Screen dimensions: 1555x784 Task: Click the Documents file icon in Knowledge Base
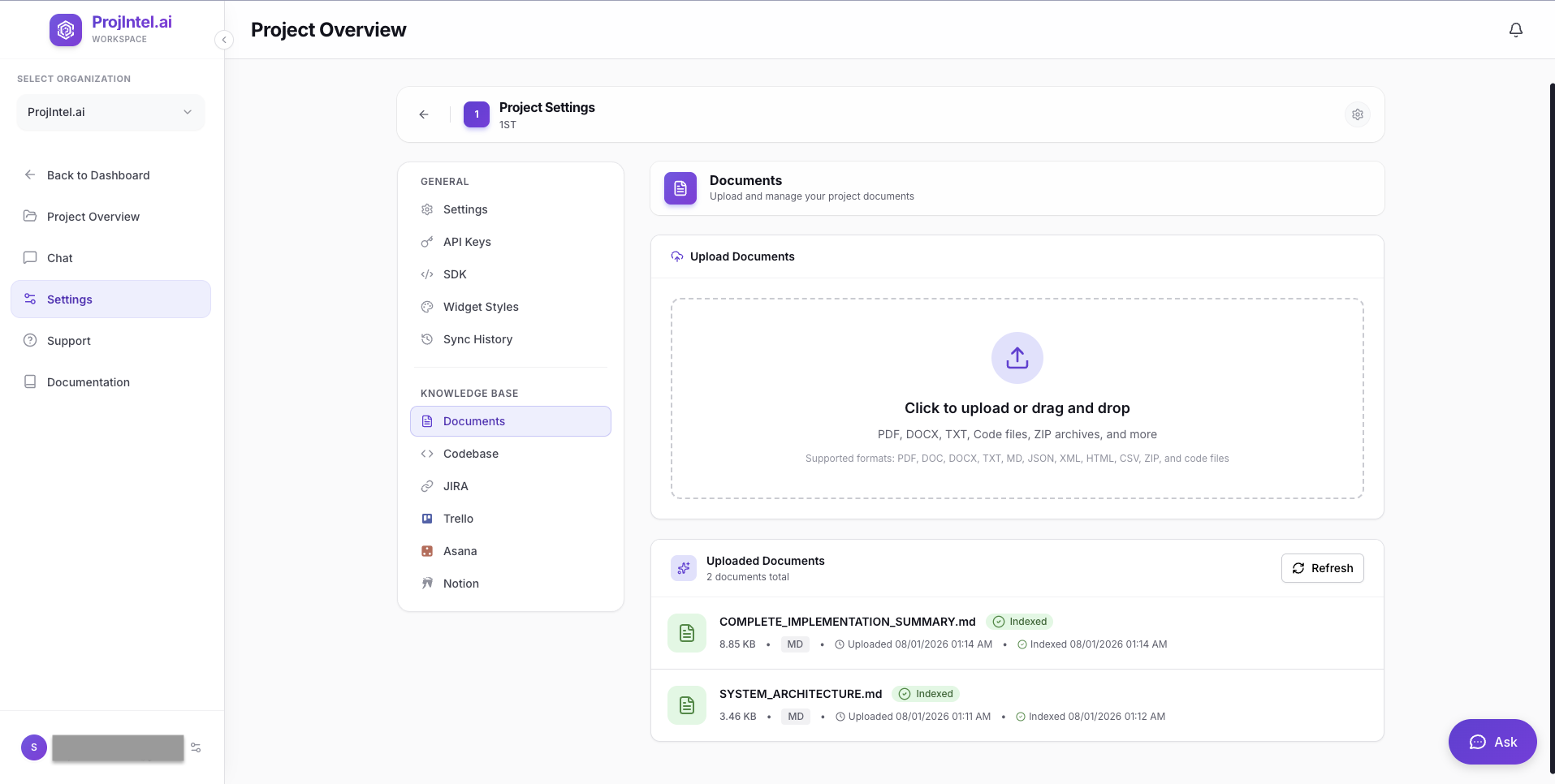pyautogui.click(x=427, y=420)
